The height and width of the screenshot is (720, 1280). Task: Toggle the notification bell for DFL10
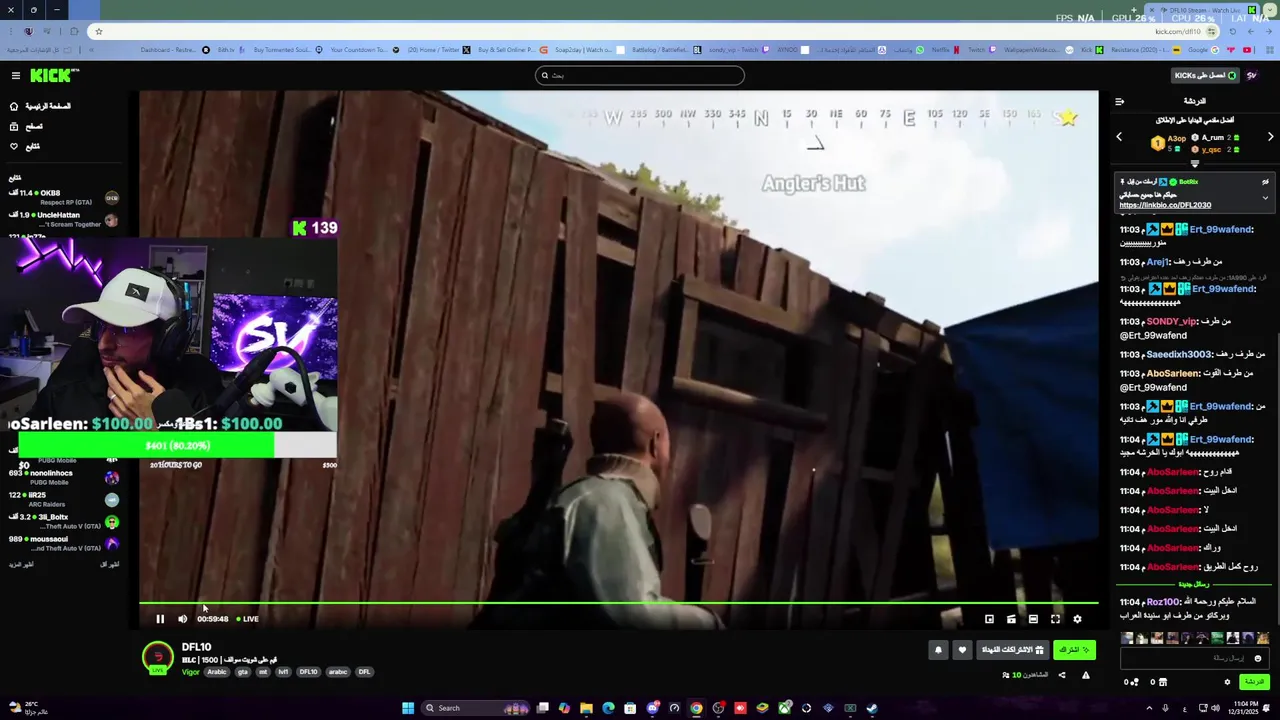click(x=938, y=650)
